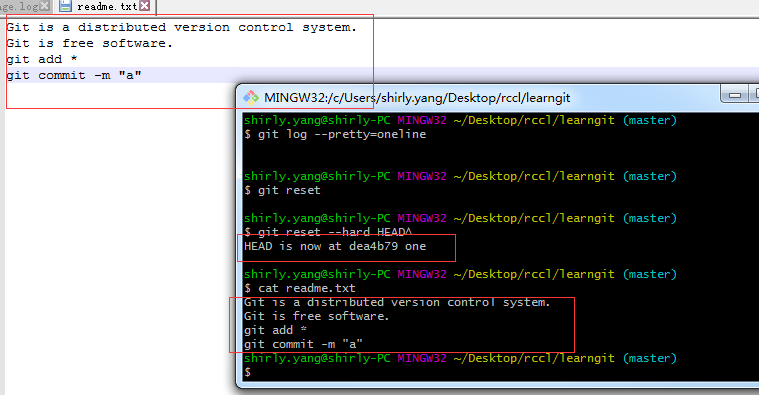Click the MINGW32 window title path text

[x=417, y=98]
